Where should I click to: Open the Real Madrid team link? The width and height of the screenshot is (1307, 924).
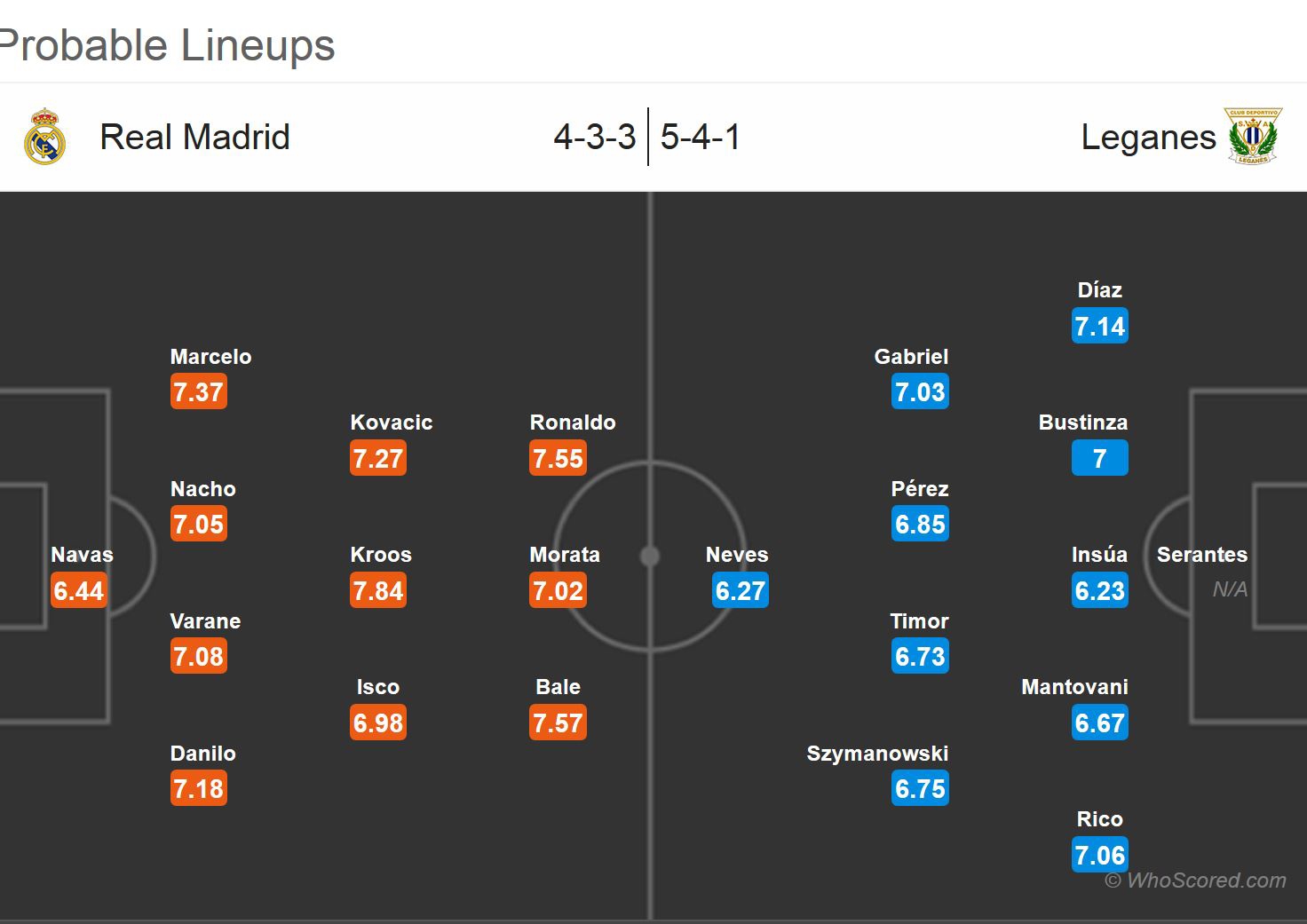[x=194, y=137]
